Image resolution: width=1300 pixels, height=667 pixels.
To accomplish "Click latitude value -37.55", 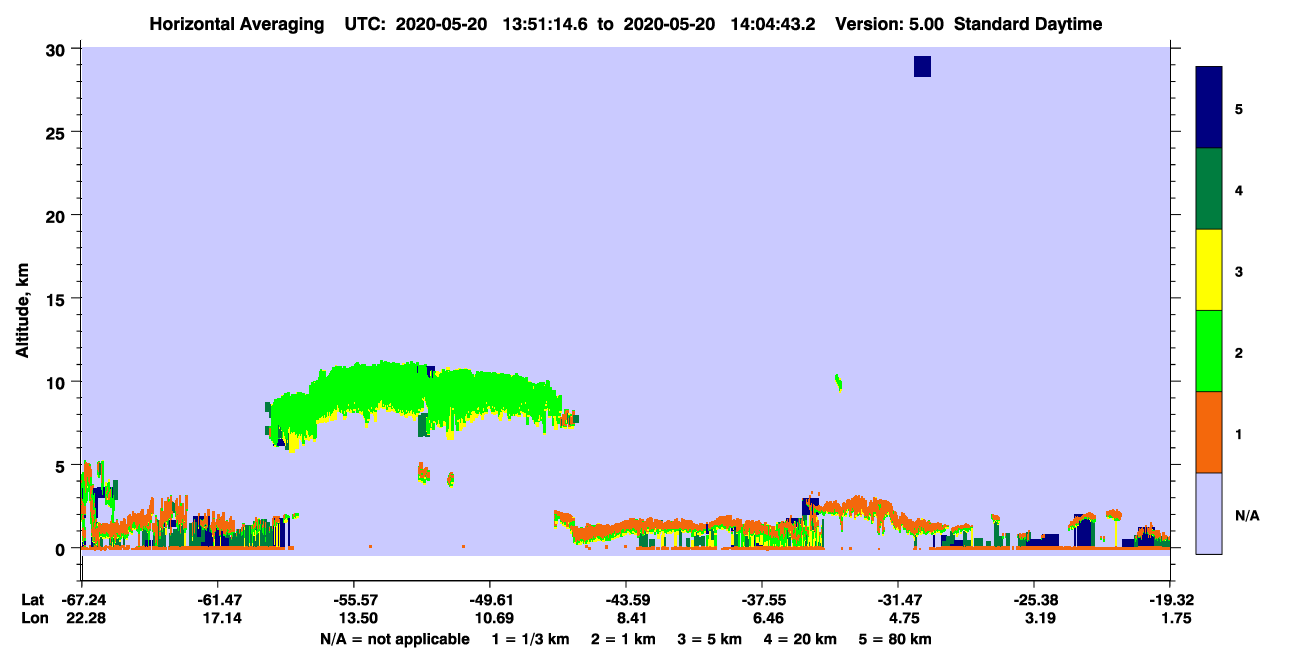I will coord(762,600).
